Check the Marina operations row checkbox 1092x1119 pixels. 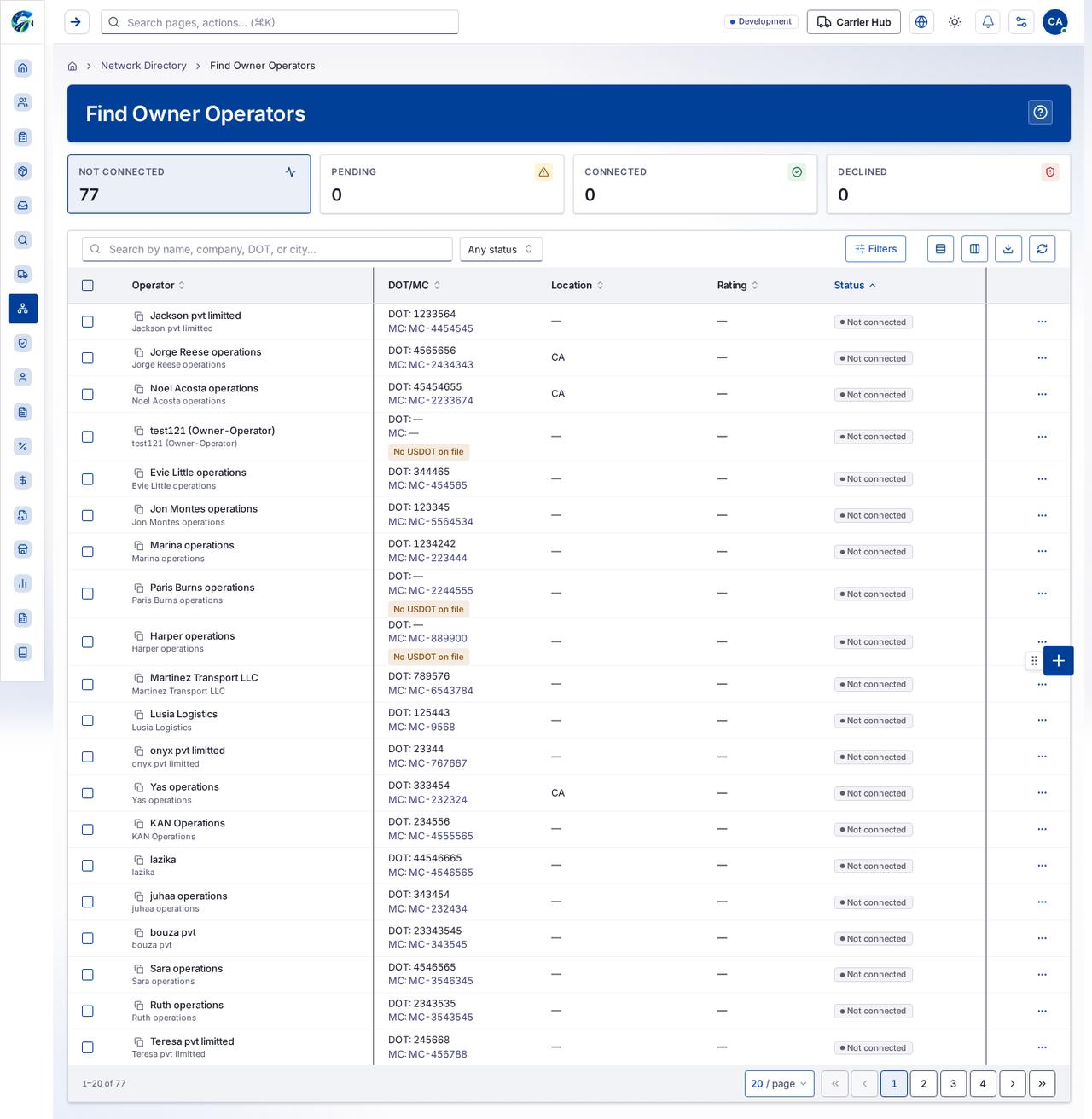(87, 552)
